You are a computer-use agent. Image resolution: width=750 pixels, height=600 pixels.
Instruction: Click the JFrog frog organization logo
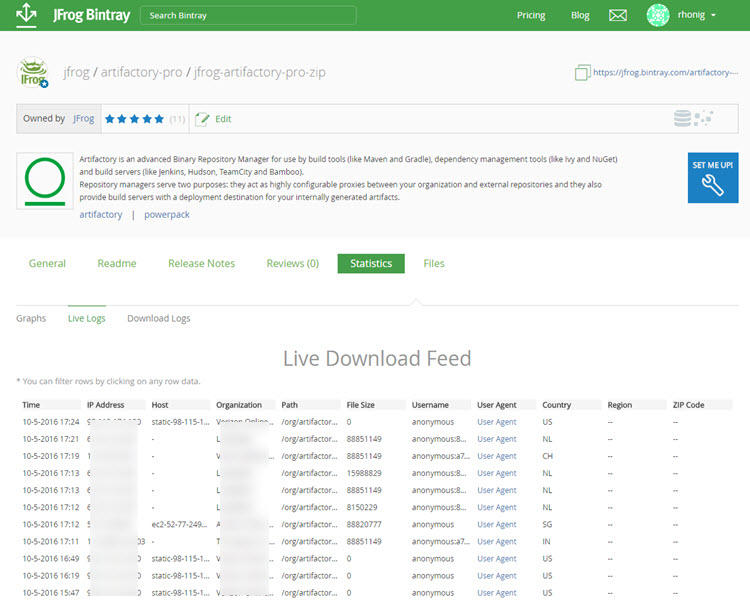click(x=34, y=73)
